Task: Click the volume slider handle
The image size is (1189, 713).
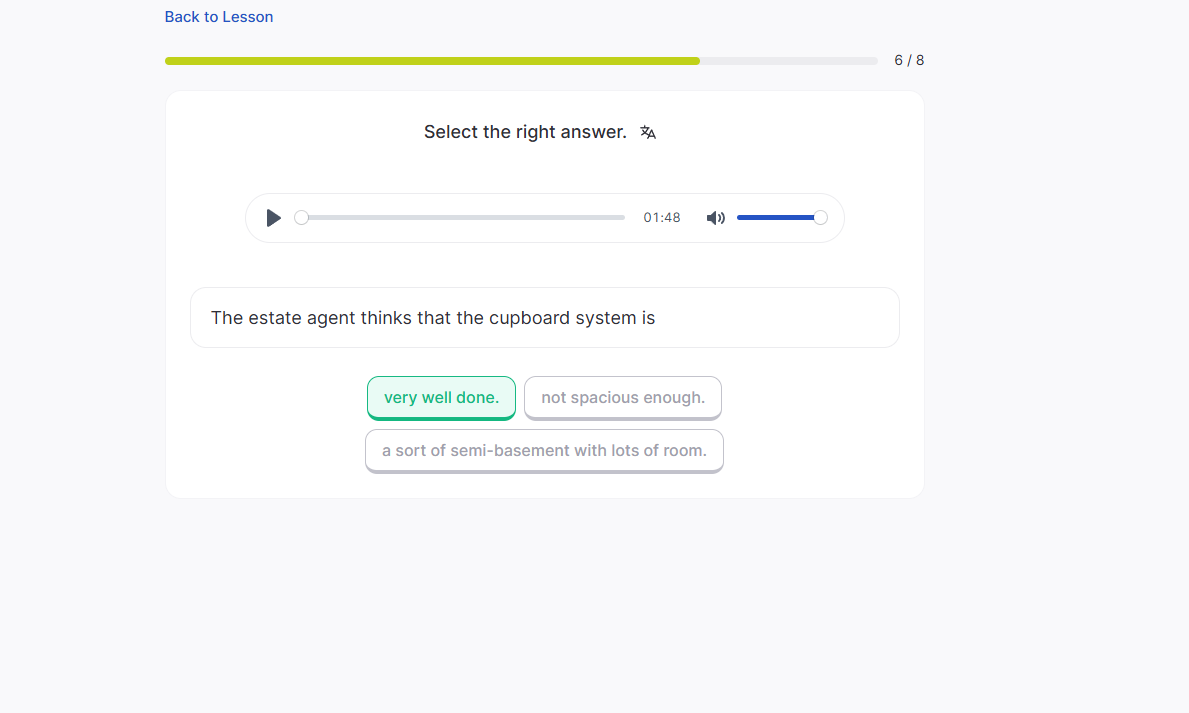Action: pyautogui.click(x=820, y=218)
